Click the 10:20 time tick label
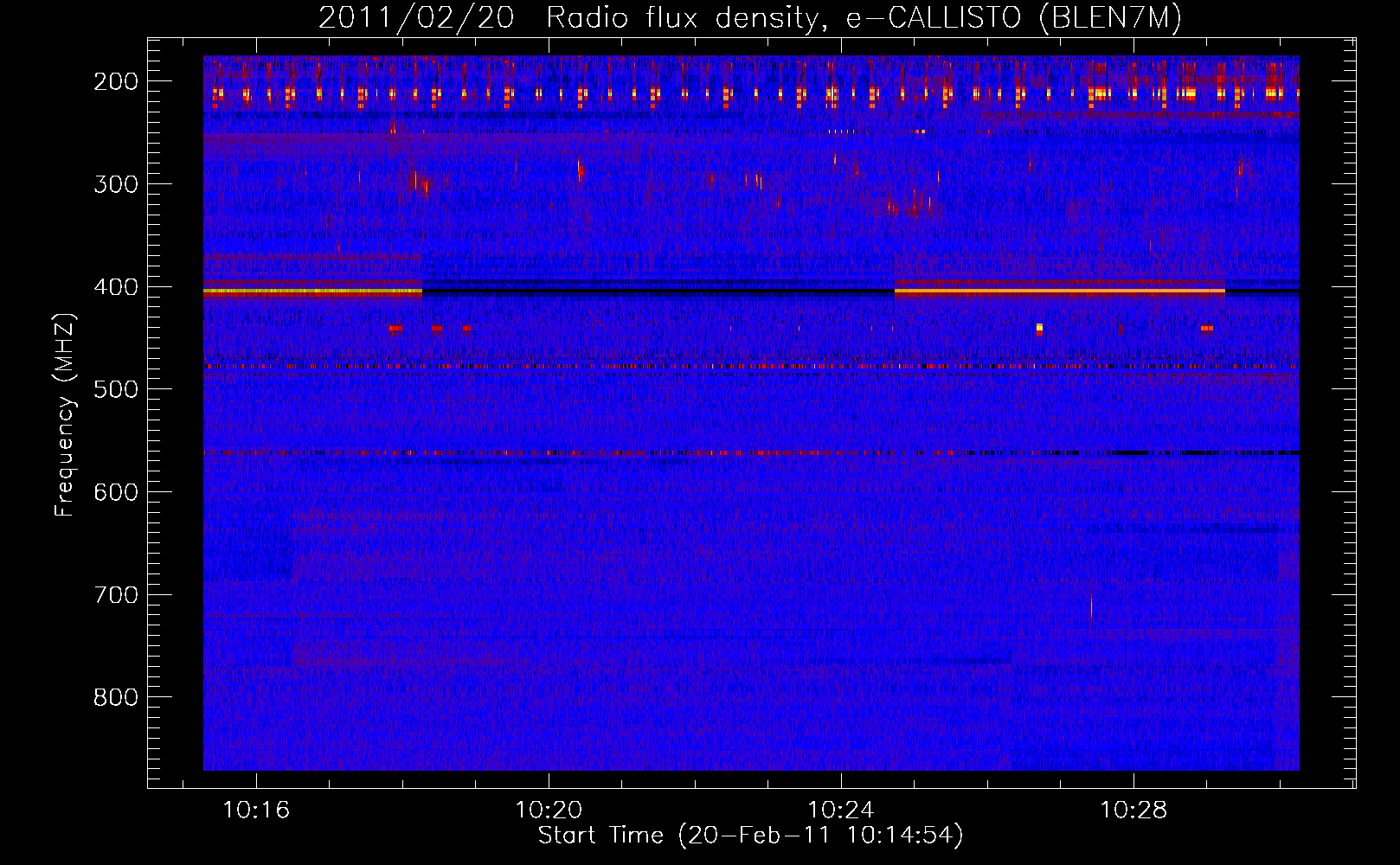Image resolution: width=1400 pixels, height=865 pixels. (549, 811)
